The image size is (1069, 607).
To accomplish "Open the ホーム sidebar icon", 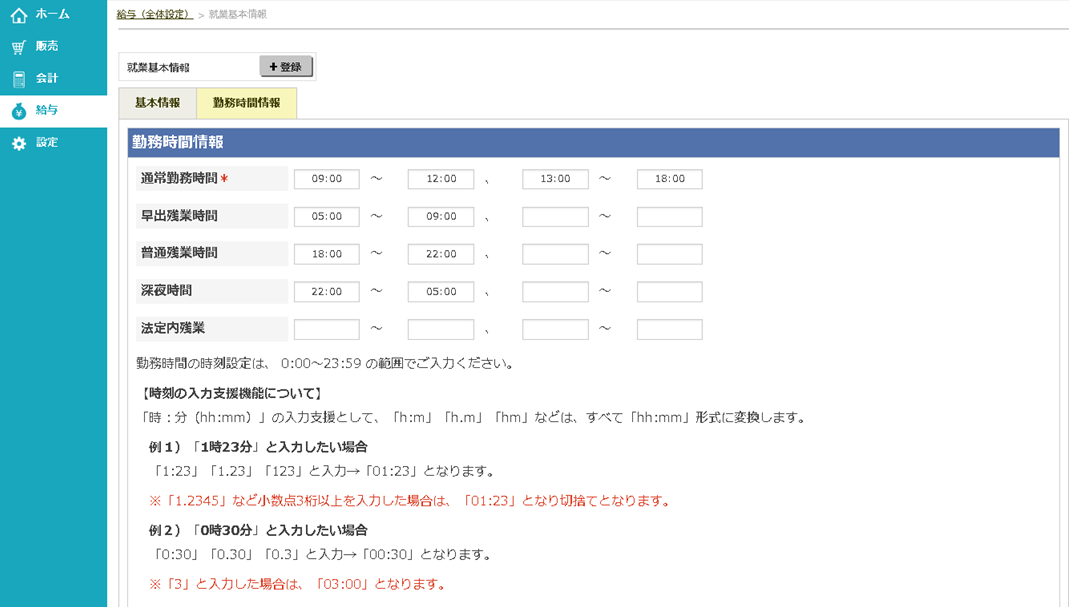I will (20, 14).
